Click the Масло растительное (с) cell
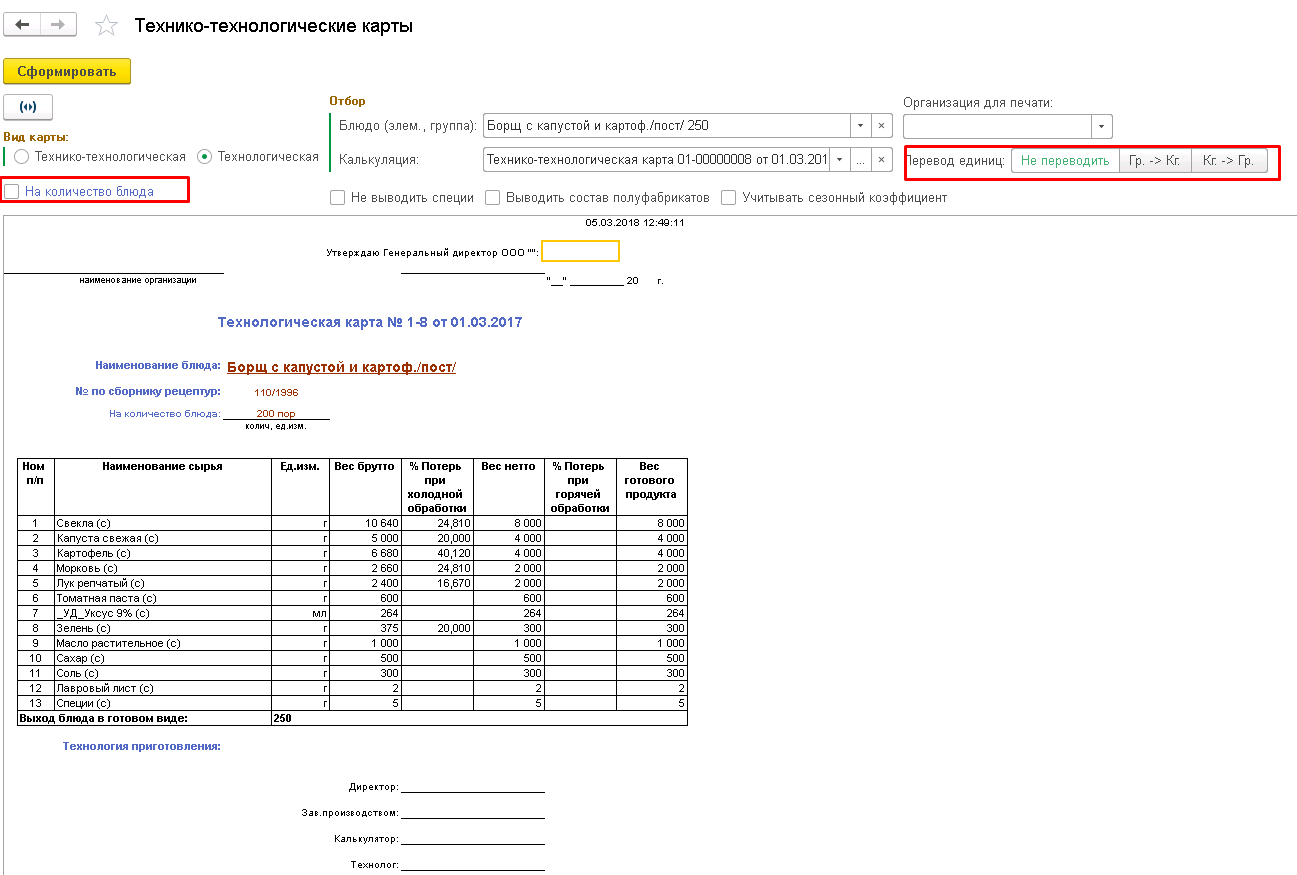1297x875 pixels. pos(163,643)
